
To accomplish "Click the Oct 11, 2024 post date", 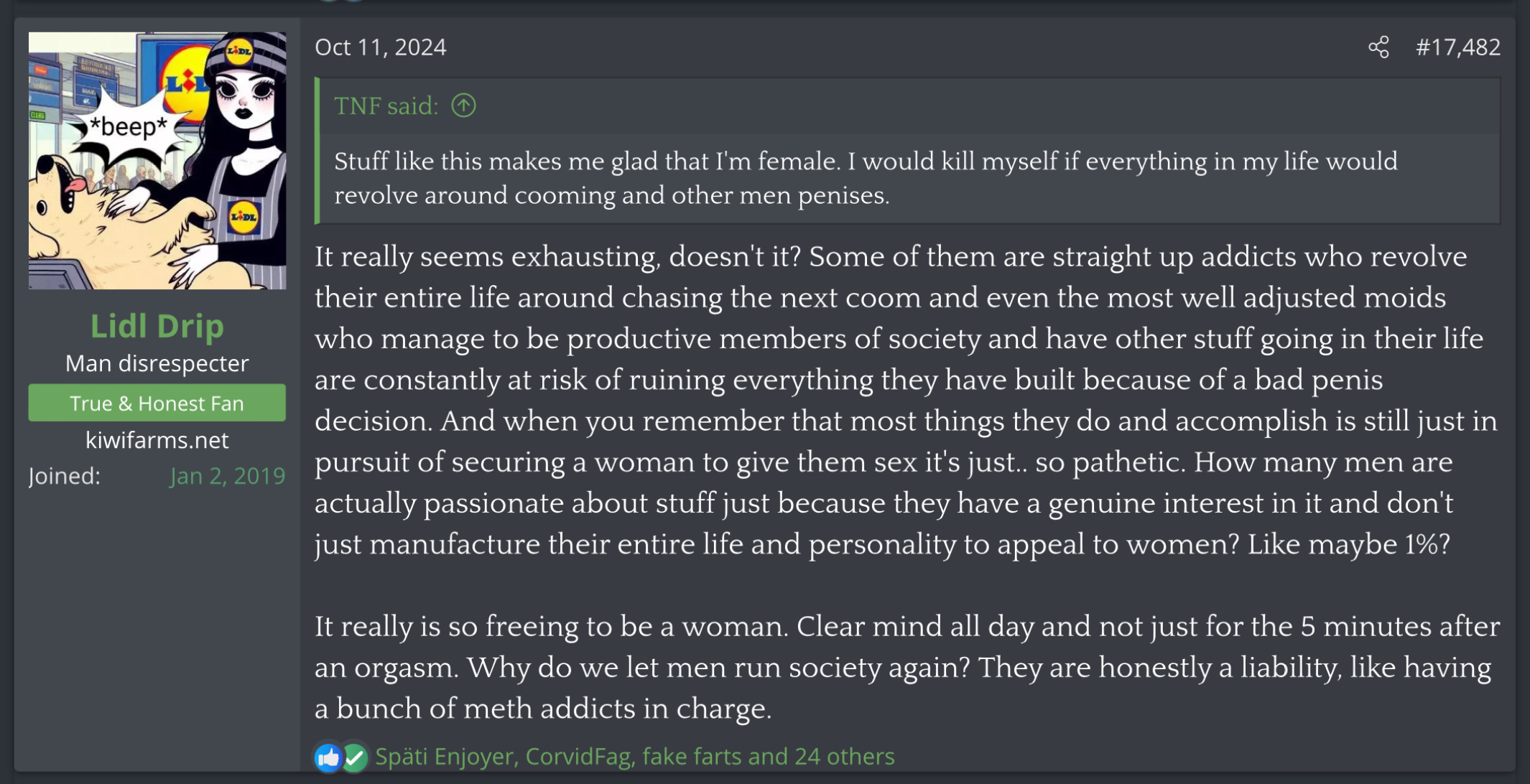I will tap(381, 47).
